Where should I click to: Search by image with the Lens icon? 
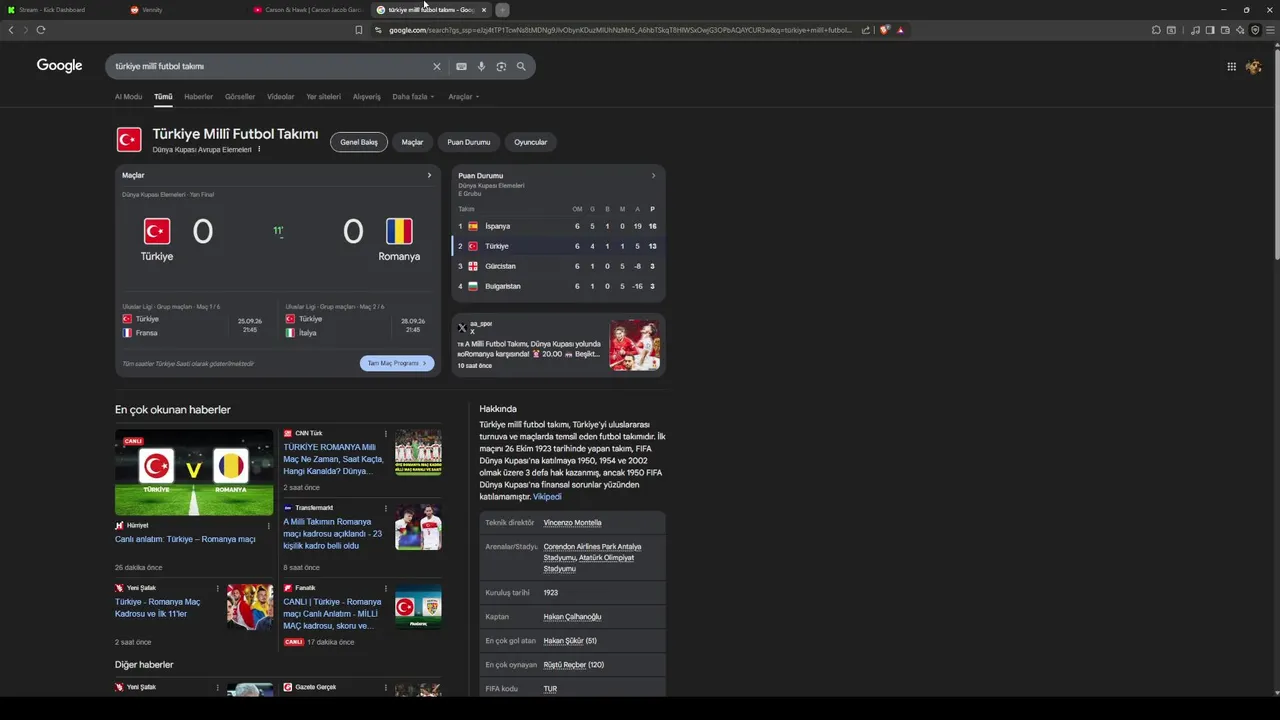[x=501, y=66]
